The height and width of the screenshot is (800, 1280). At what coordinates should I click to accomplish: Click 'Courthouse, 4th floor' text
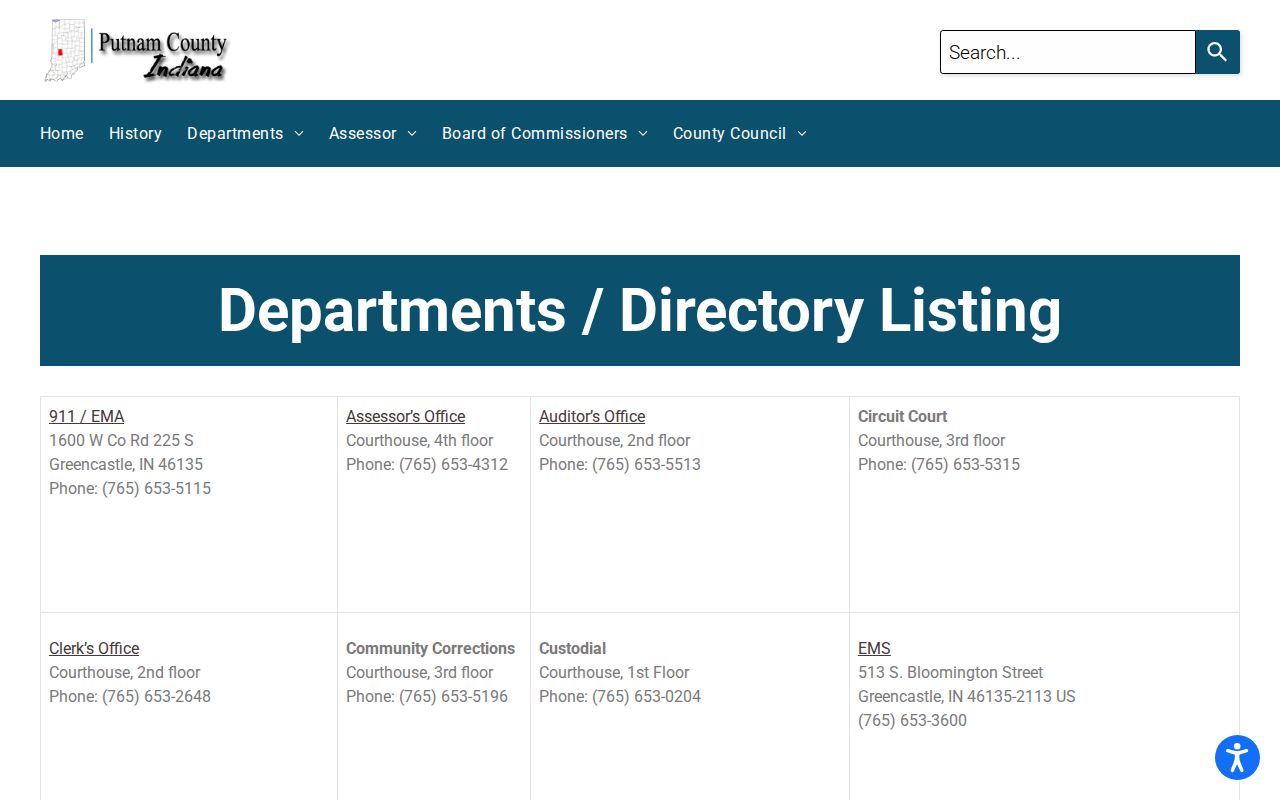click(420, 440)
